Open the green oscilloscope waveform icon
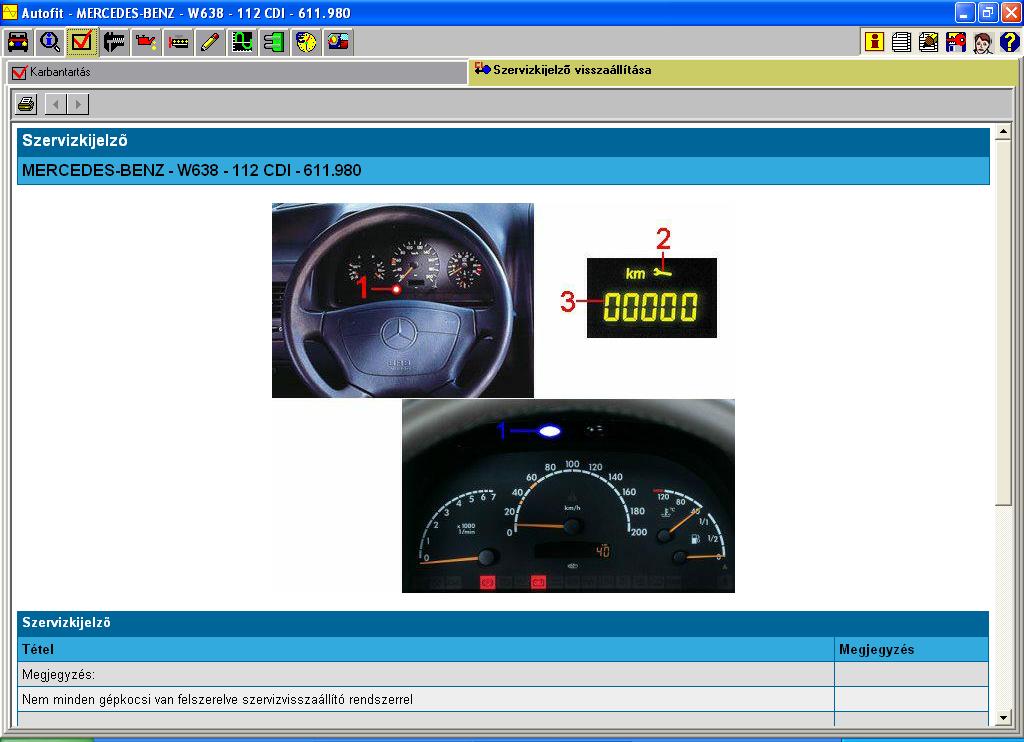 tap(242, 42)
